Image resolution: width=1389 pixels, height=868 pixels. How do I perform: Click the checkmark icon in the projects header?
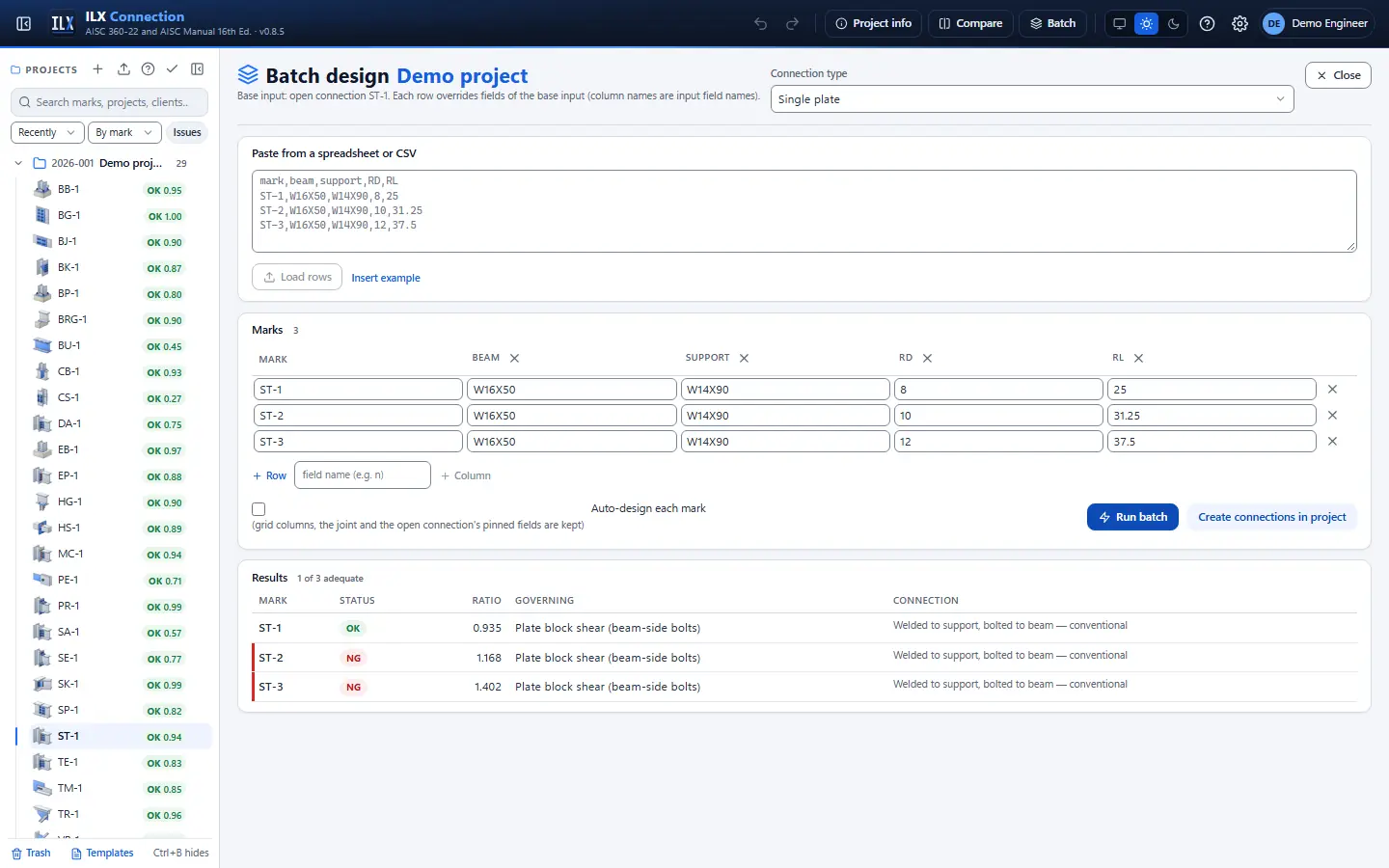point(172,69)
